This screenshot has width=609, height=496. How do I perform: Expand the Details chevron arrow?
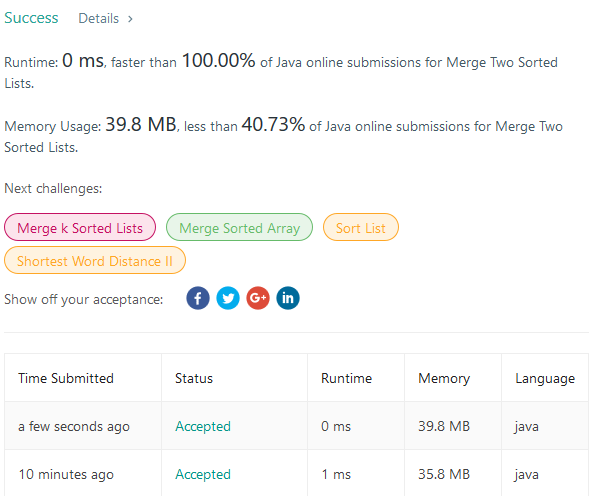[130, 19]
